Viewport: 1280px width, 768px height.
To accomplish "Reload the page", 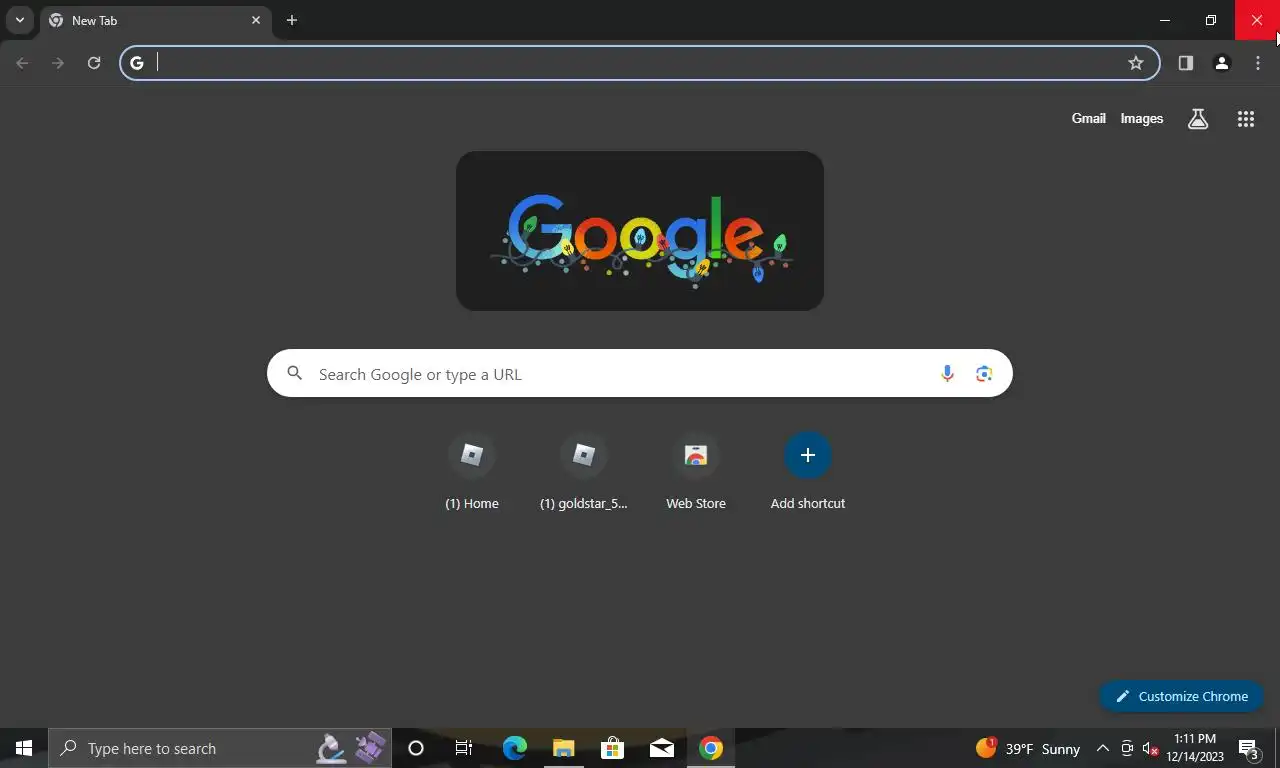I will pos(94,63).
